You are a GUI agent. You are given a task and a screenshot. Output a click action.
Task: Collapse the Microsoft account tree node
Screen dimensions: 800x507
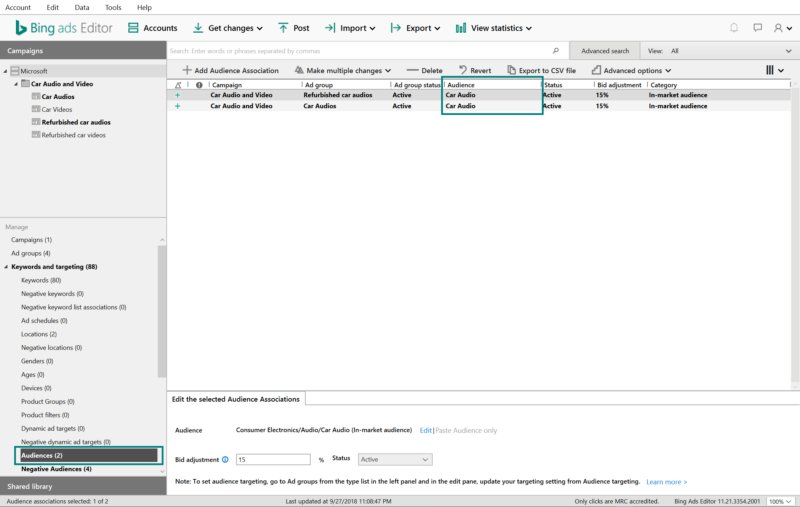point(6,71)
